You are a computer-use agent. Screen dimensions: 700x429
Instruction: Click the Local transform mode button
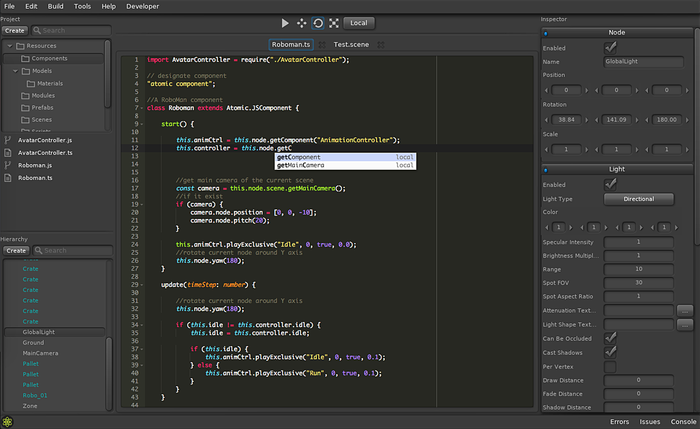click(x=359, y=22)
